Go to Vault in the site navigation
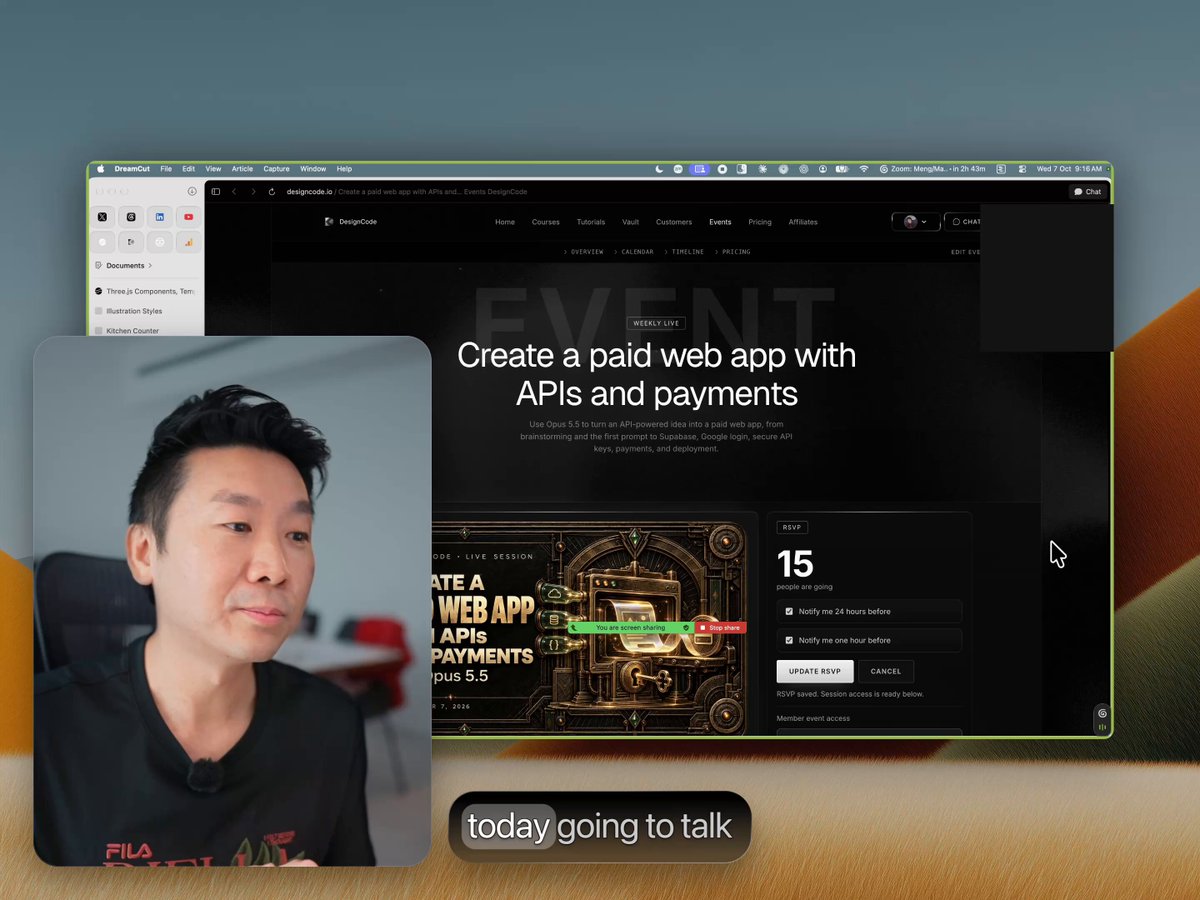Viewport: 1200px width, 900px height. 630,222
